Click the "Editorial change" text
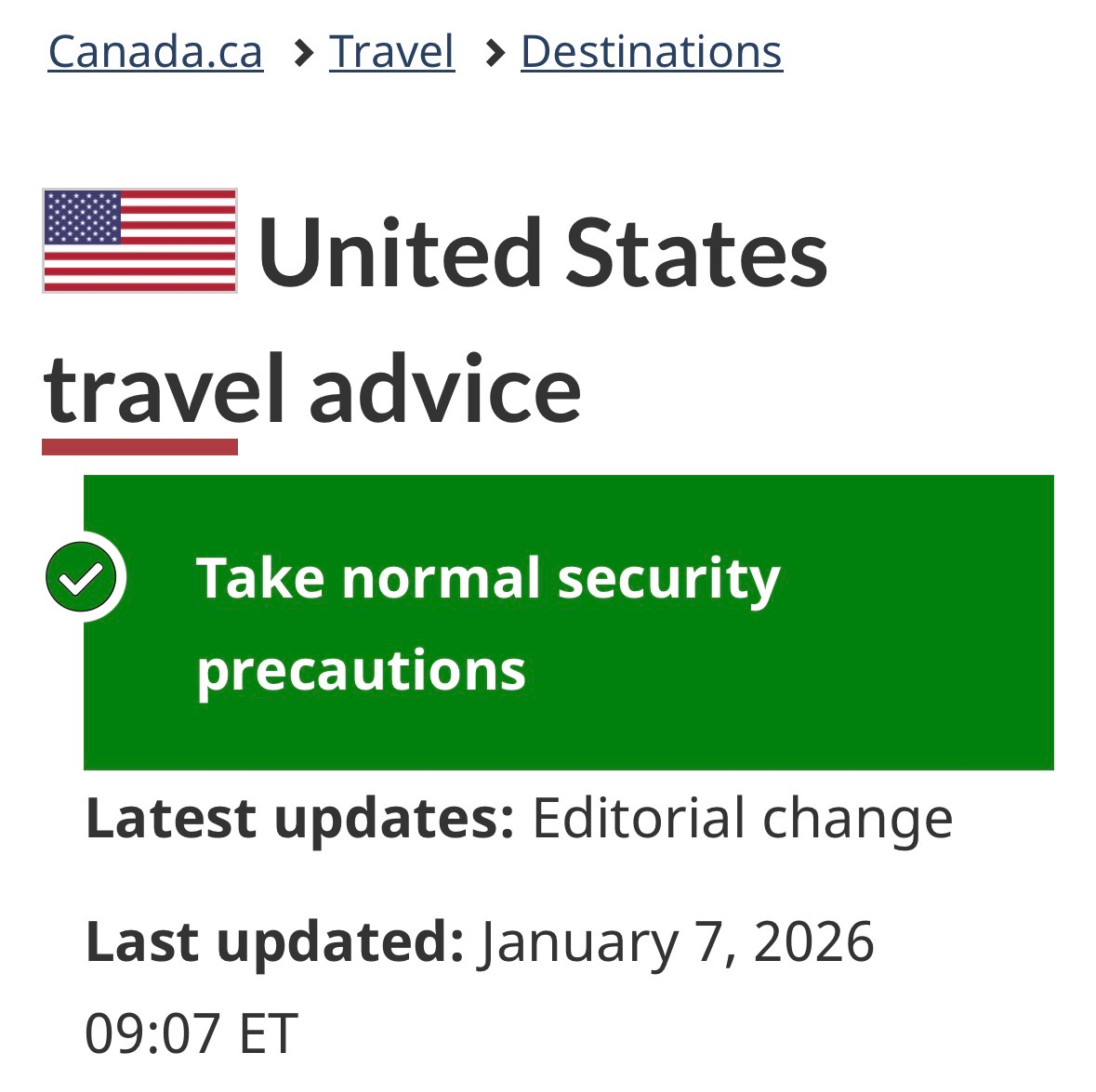This screenshot has width=1096, height=1092. [x=742, y=818]
